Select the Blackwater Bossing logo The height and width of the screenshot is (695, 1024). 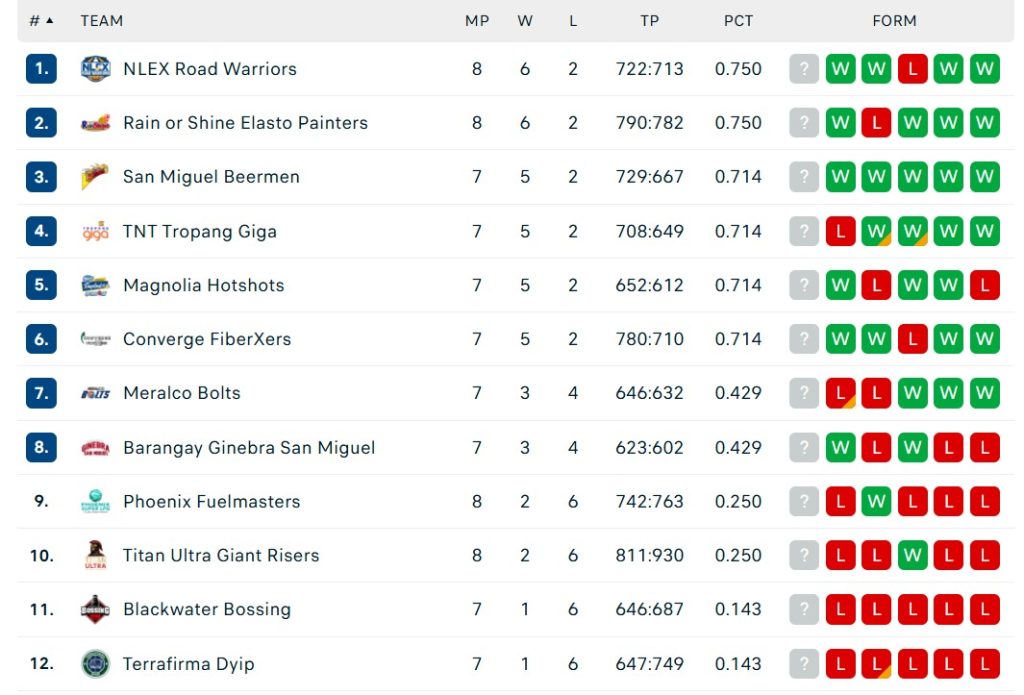(x=95, y=609)
